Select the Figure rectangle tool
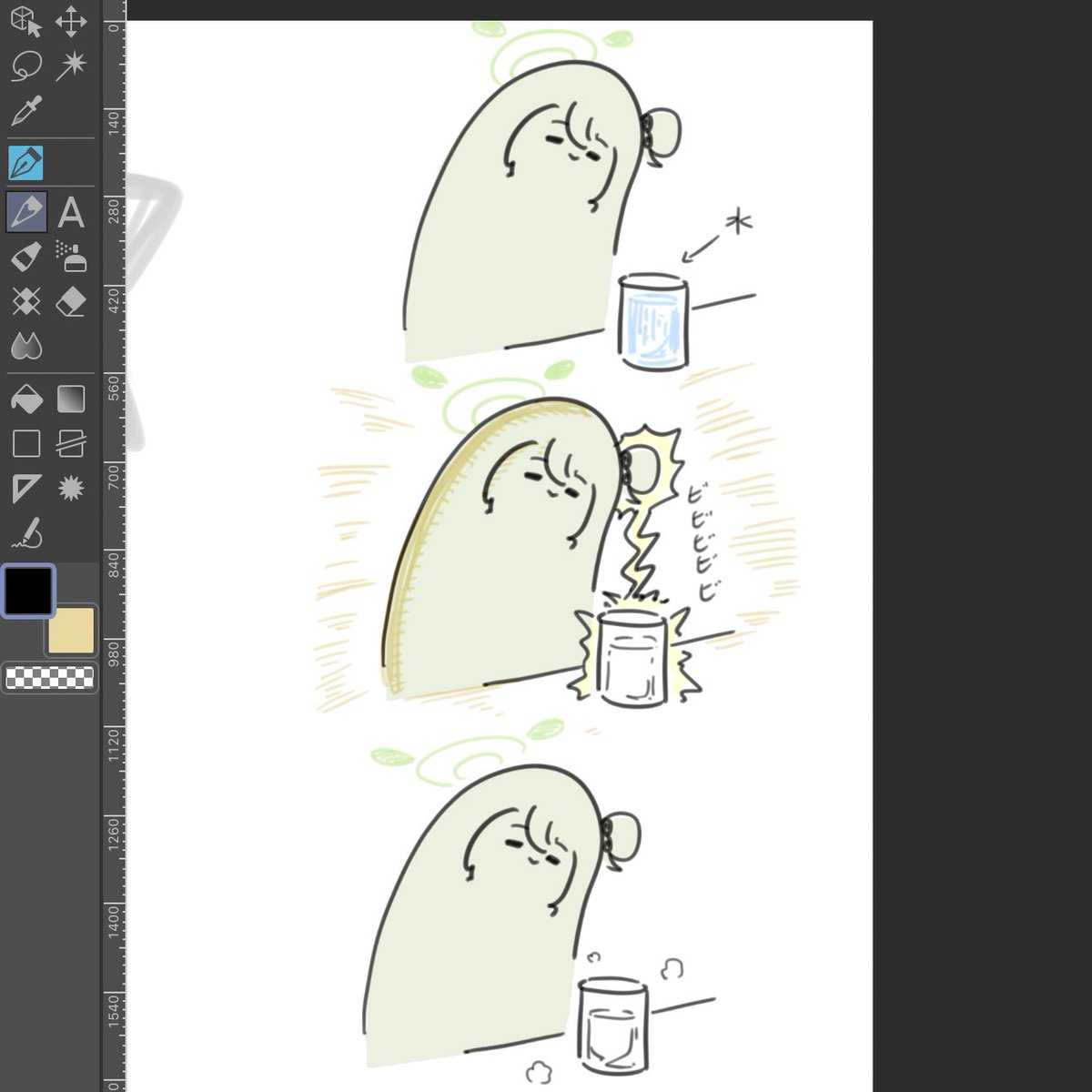 [26, 443]
